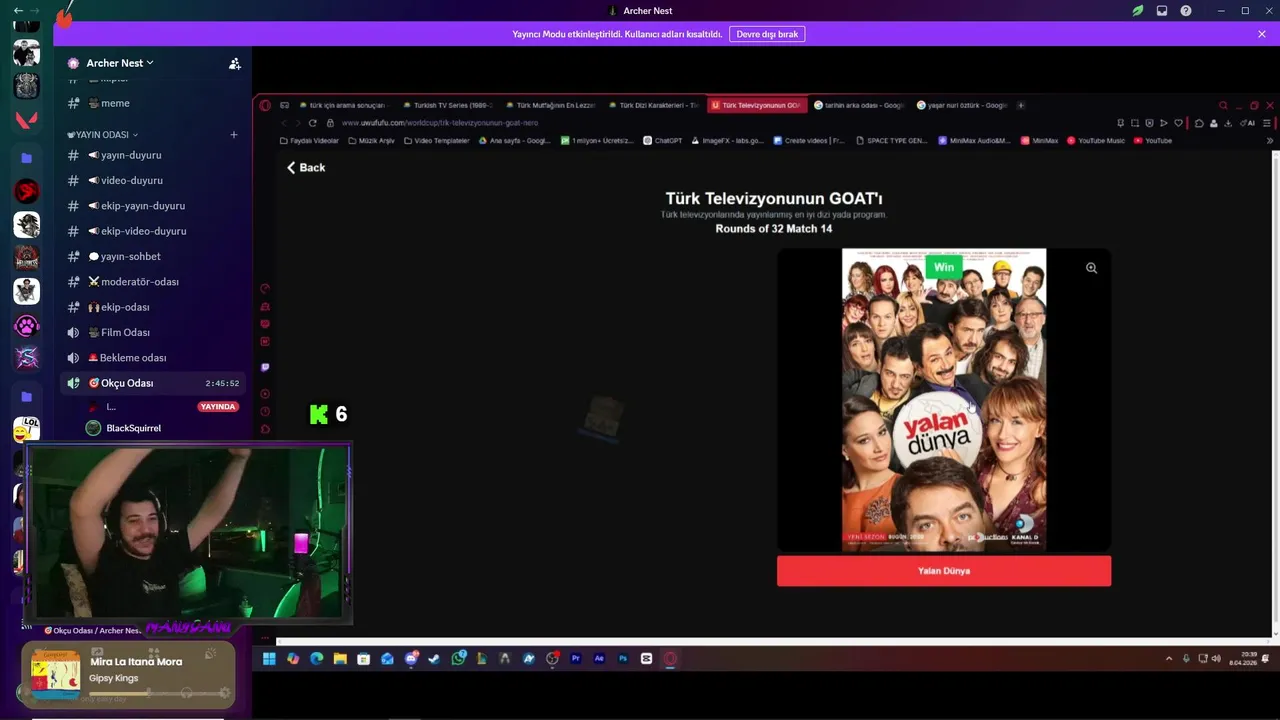This screenshot has height=720, width=1280.
Task: Toggle the Okçu Odası voice channel
Action: tap(153, 383)
